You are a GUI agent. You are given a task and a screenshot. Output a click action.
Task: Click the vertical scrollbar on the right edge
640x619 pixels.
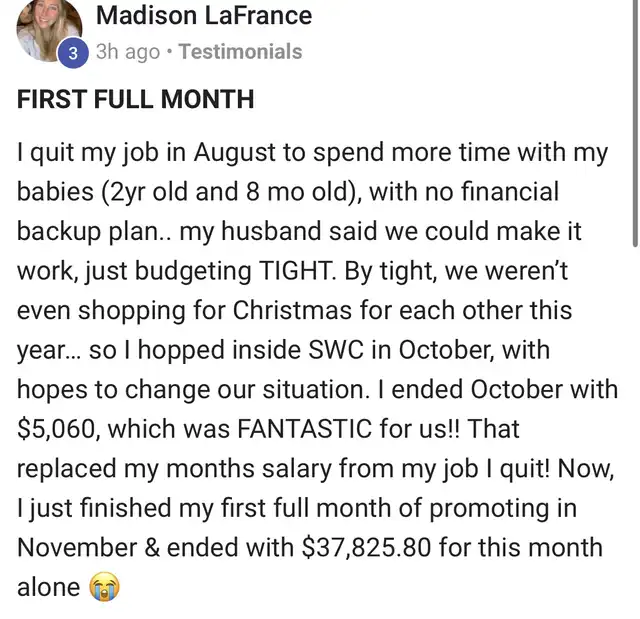tap(635, 122)
